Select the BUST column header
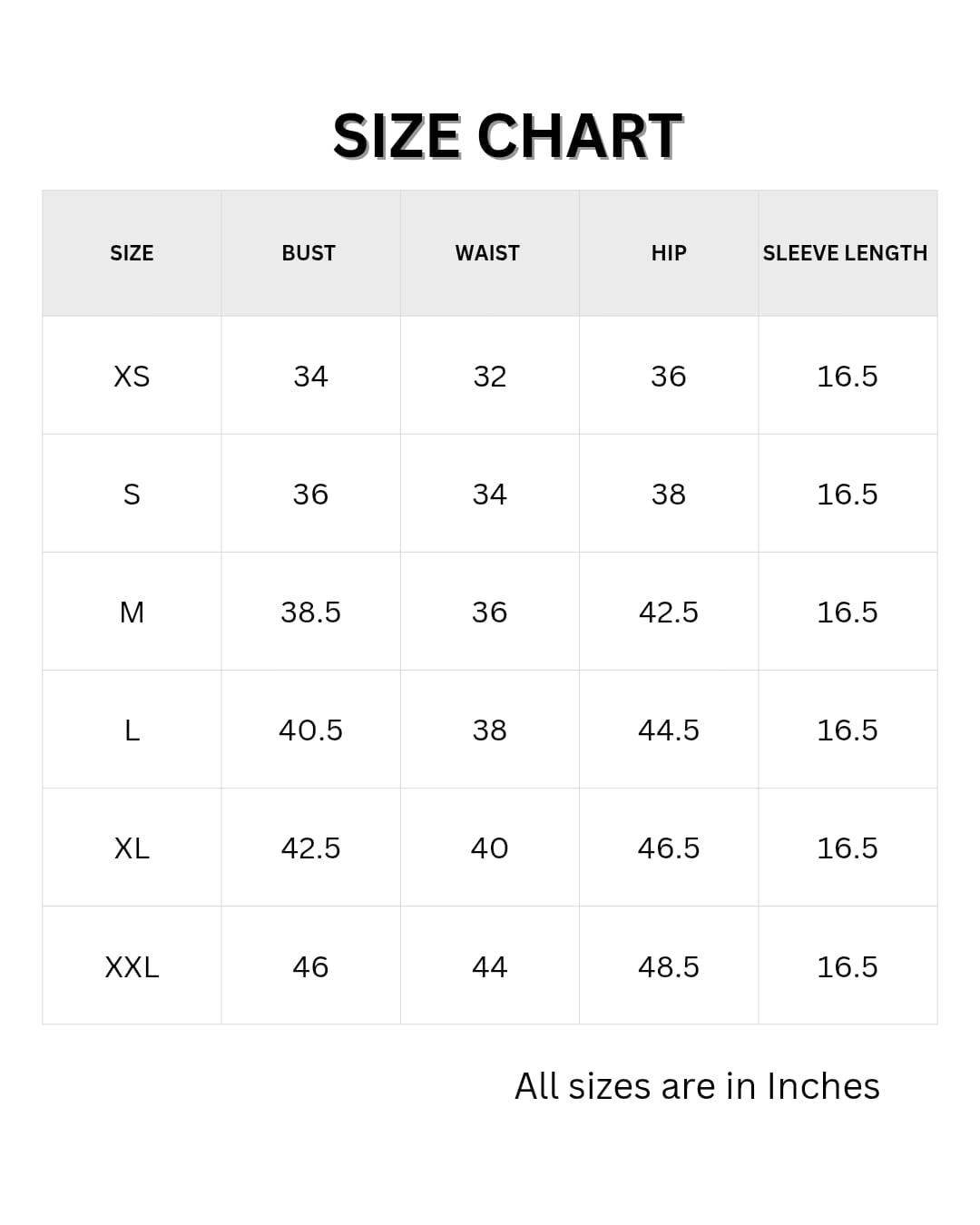 click(309, 253)
